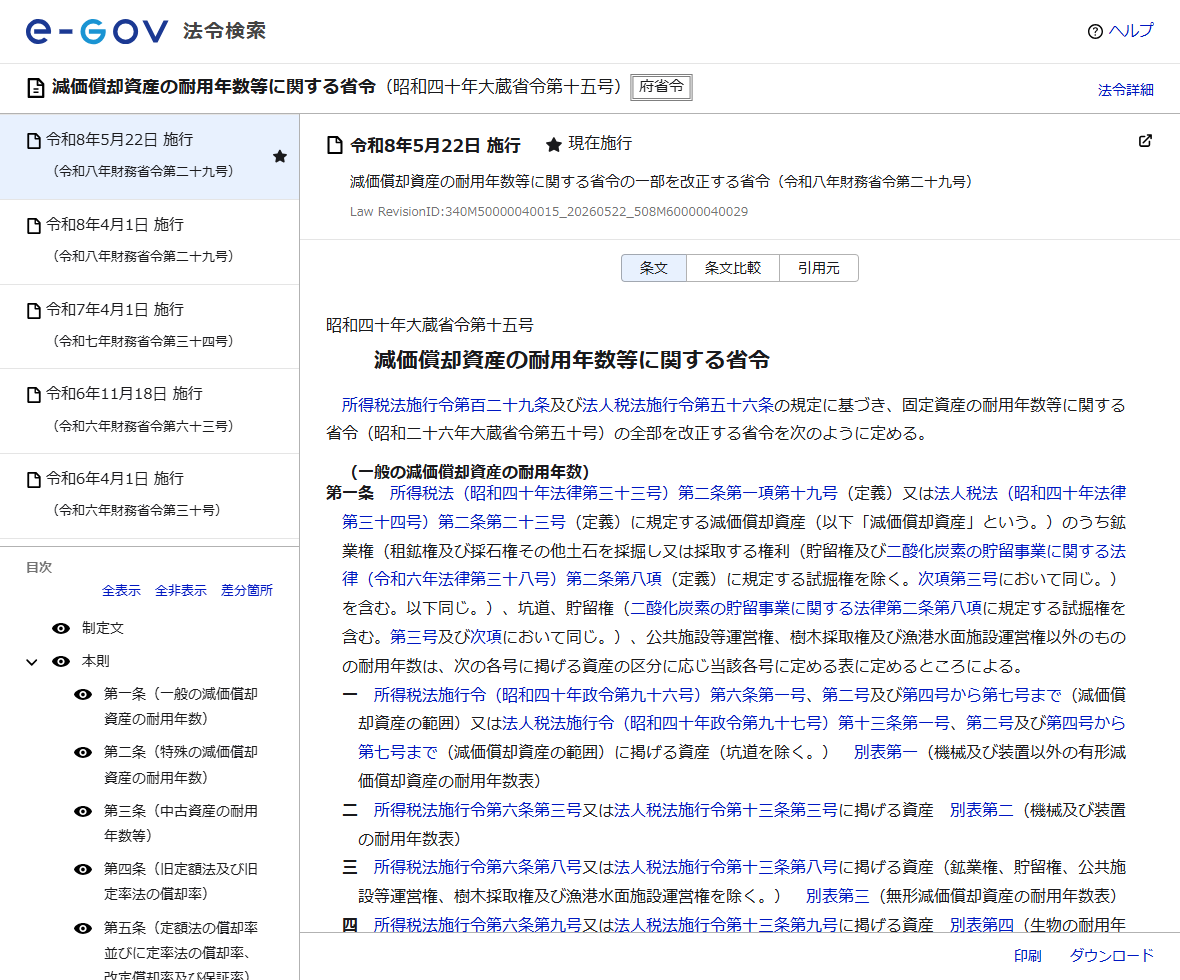Click 全非表示 in contents
The width and height of the screenshot is (1180, 980).
(x=181, y=591)
